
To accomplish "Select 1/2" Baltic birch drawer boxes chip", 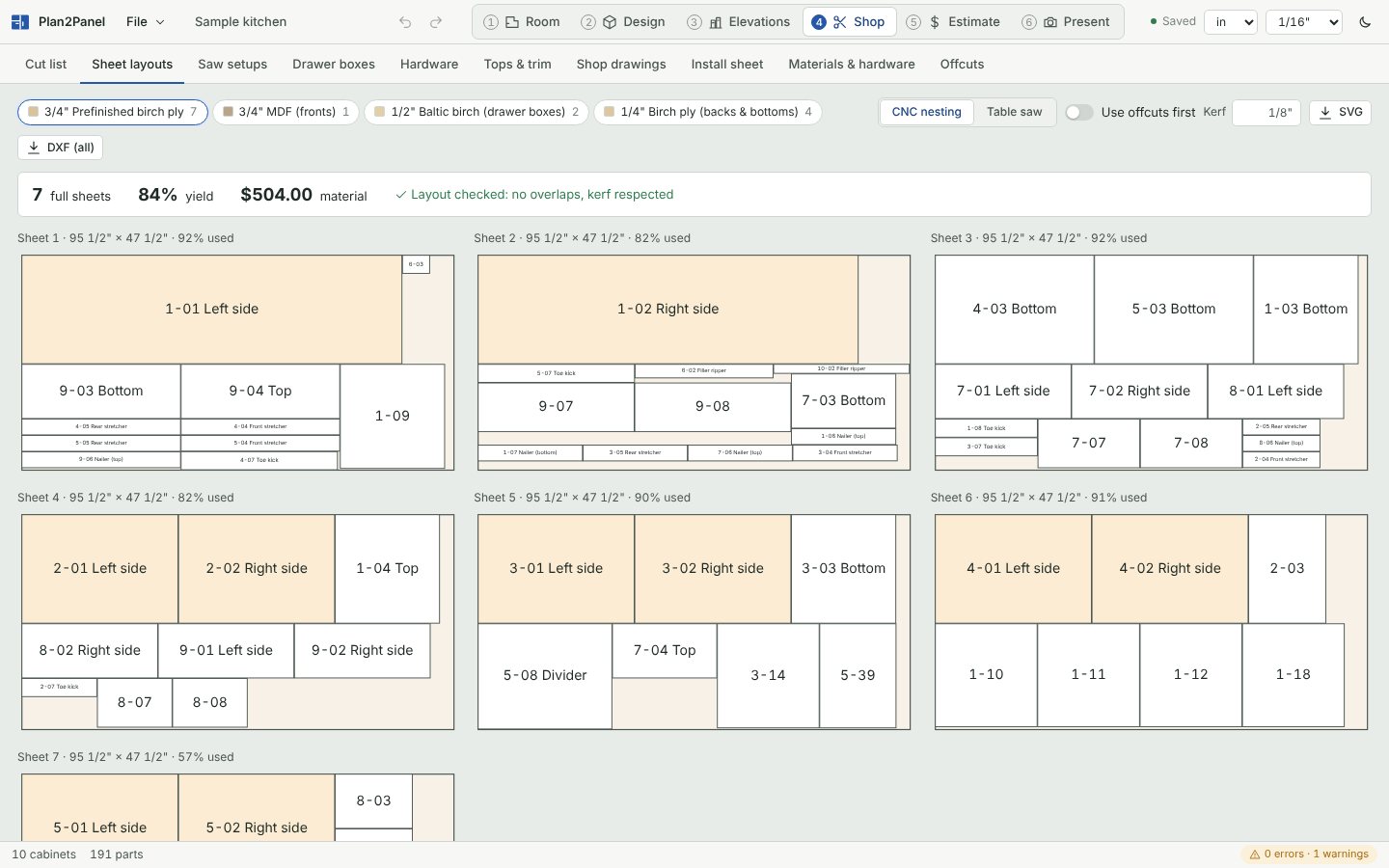I will point(477,112).
